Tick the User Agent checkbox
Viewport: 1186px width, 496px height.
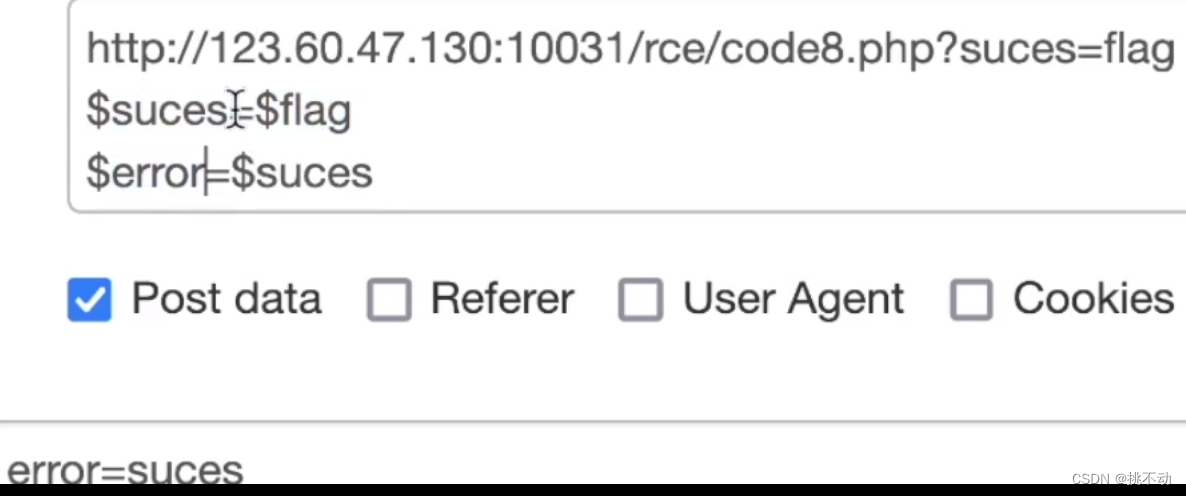tap(640, 300)
